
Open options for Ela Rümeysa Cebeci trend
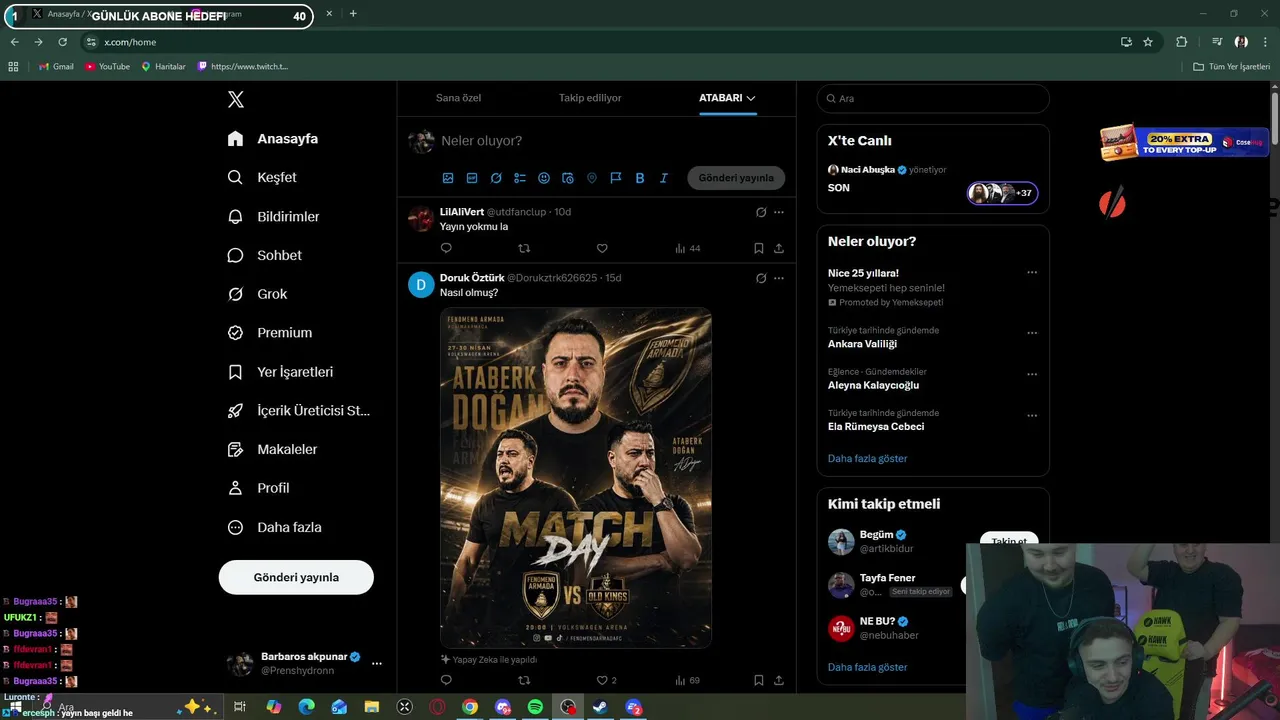coord(1032,415)
